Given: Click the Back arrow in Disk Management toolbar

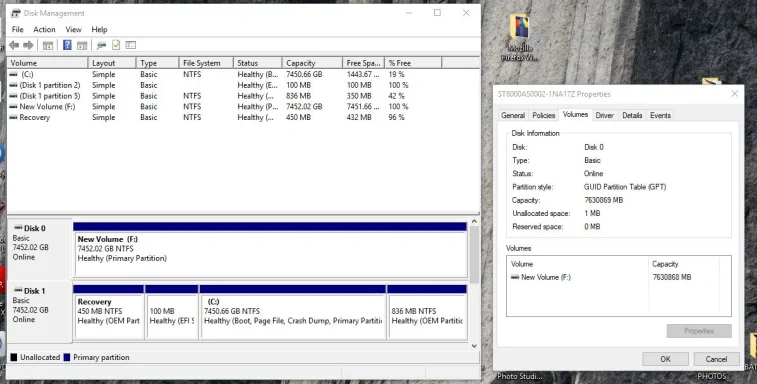Looking at the screenshot, I should point(14,45).
